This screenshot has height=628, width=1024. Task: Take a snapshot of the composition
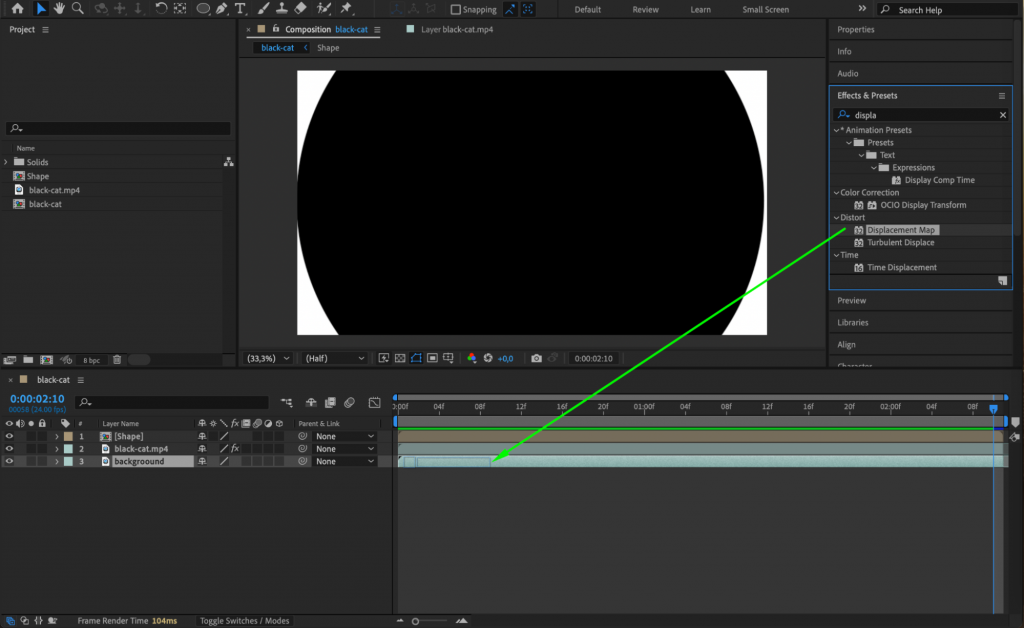point(538,358)
